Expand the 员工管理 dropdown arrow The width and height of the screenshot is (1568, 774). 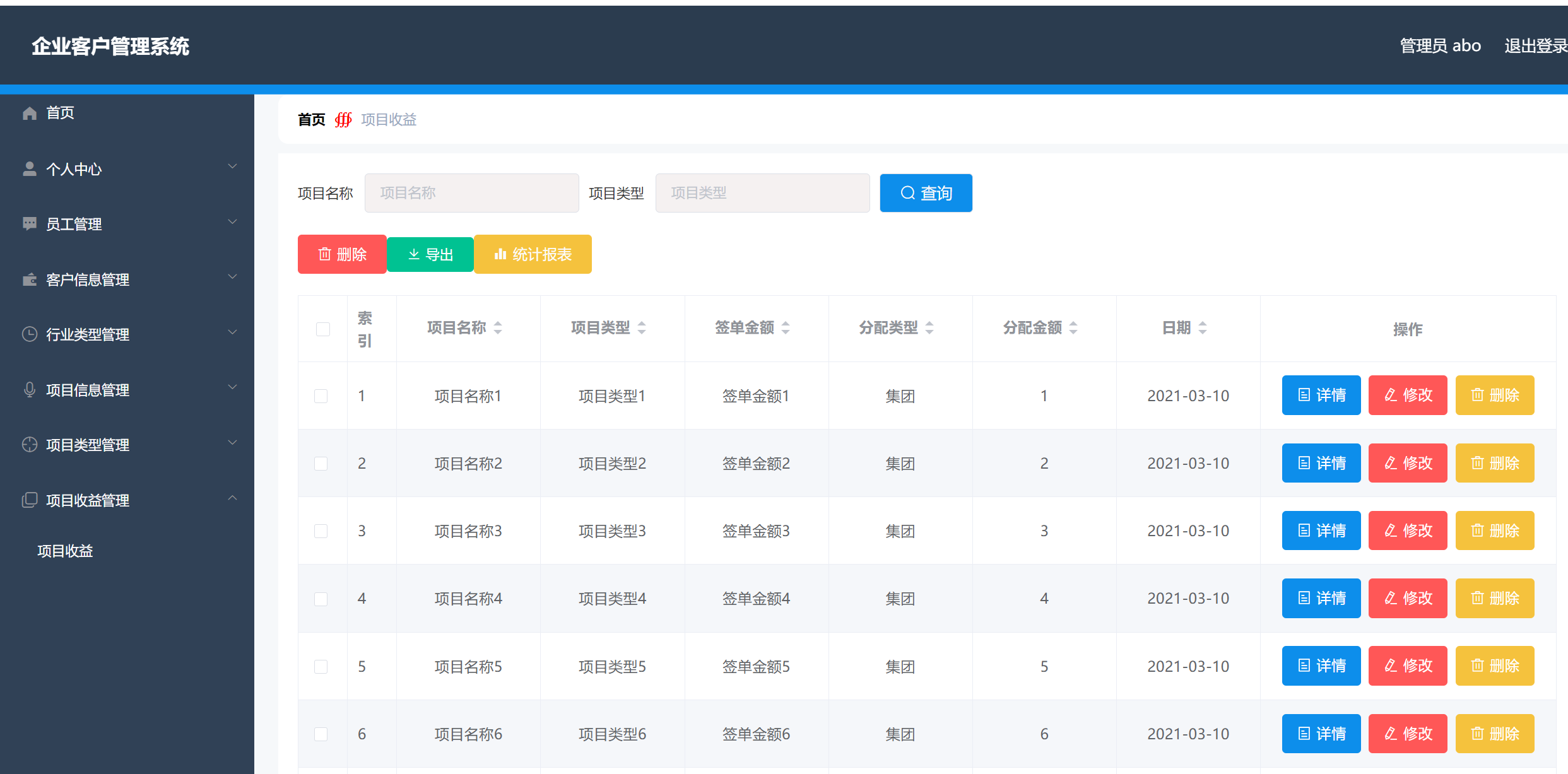[232, 221]
